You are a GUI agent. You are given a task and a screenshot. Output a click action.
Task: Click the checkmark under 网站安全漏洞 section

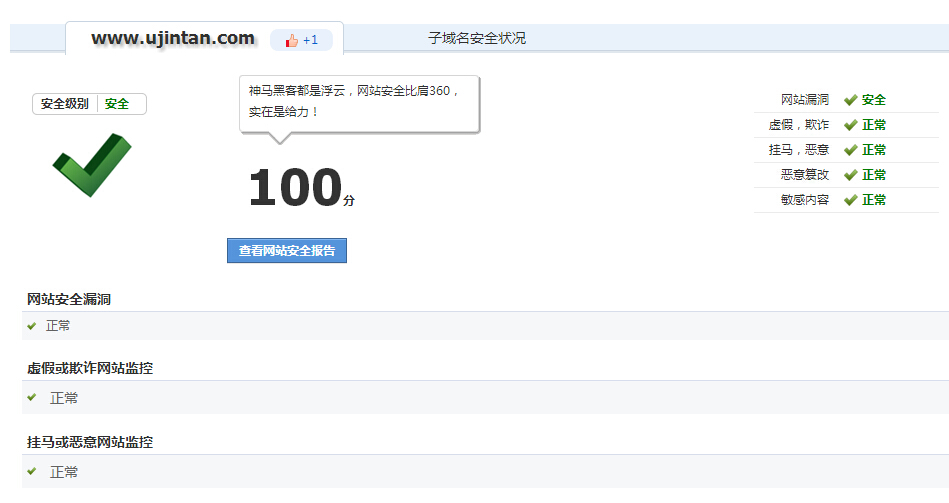click(x=32, y=326)
